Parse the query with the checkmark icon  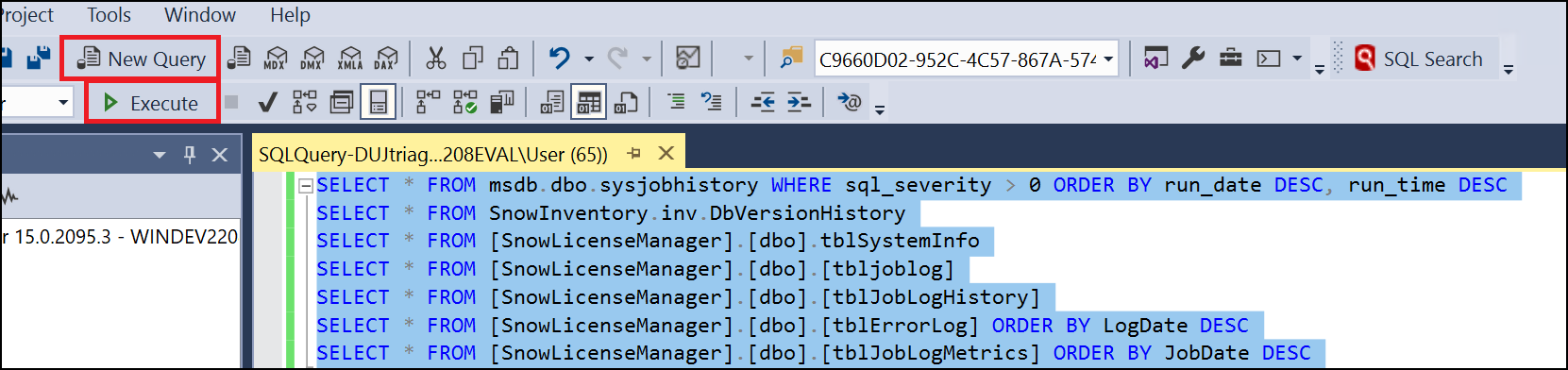tap(267, 102)
